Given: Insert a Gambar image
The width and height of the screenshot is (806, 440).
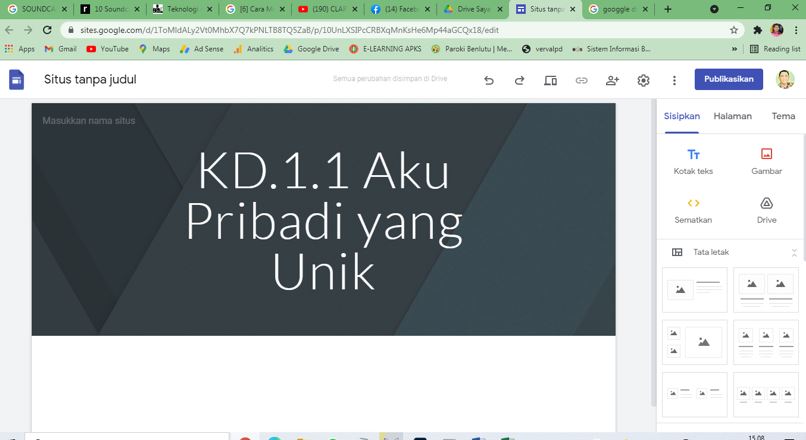Looking at the screenshot, I should [766, 161].
